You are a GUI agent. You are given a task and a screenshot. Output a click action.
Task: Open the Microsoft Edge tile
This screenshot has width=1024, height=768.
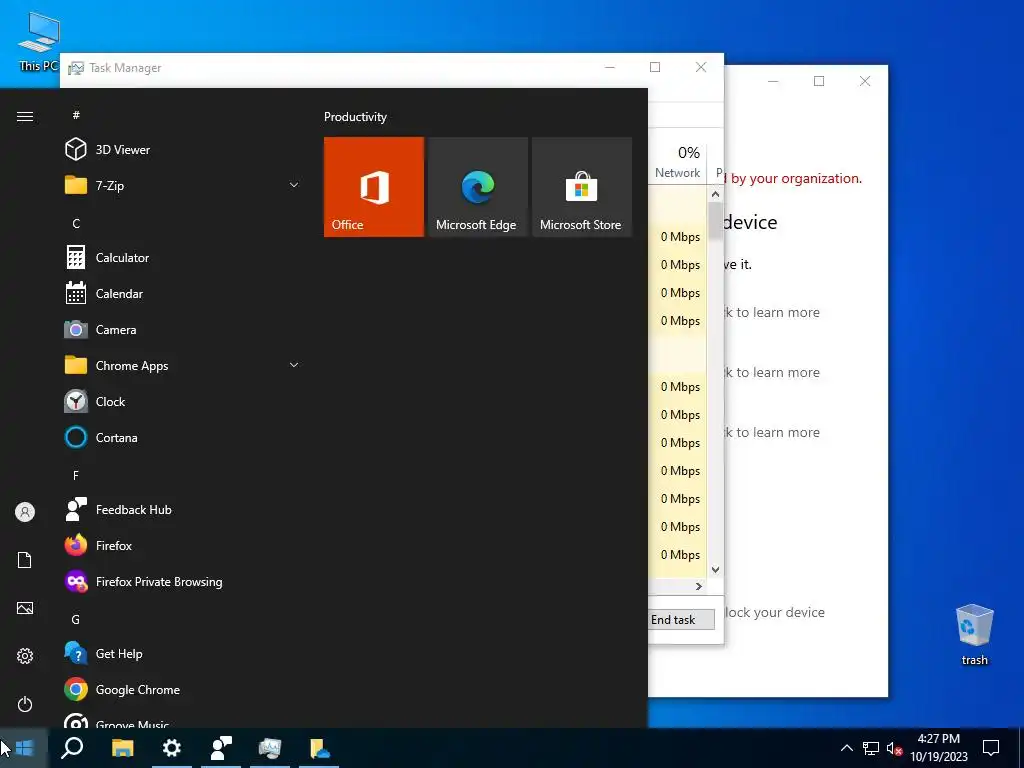[x=477, y=187]
